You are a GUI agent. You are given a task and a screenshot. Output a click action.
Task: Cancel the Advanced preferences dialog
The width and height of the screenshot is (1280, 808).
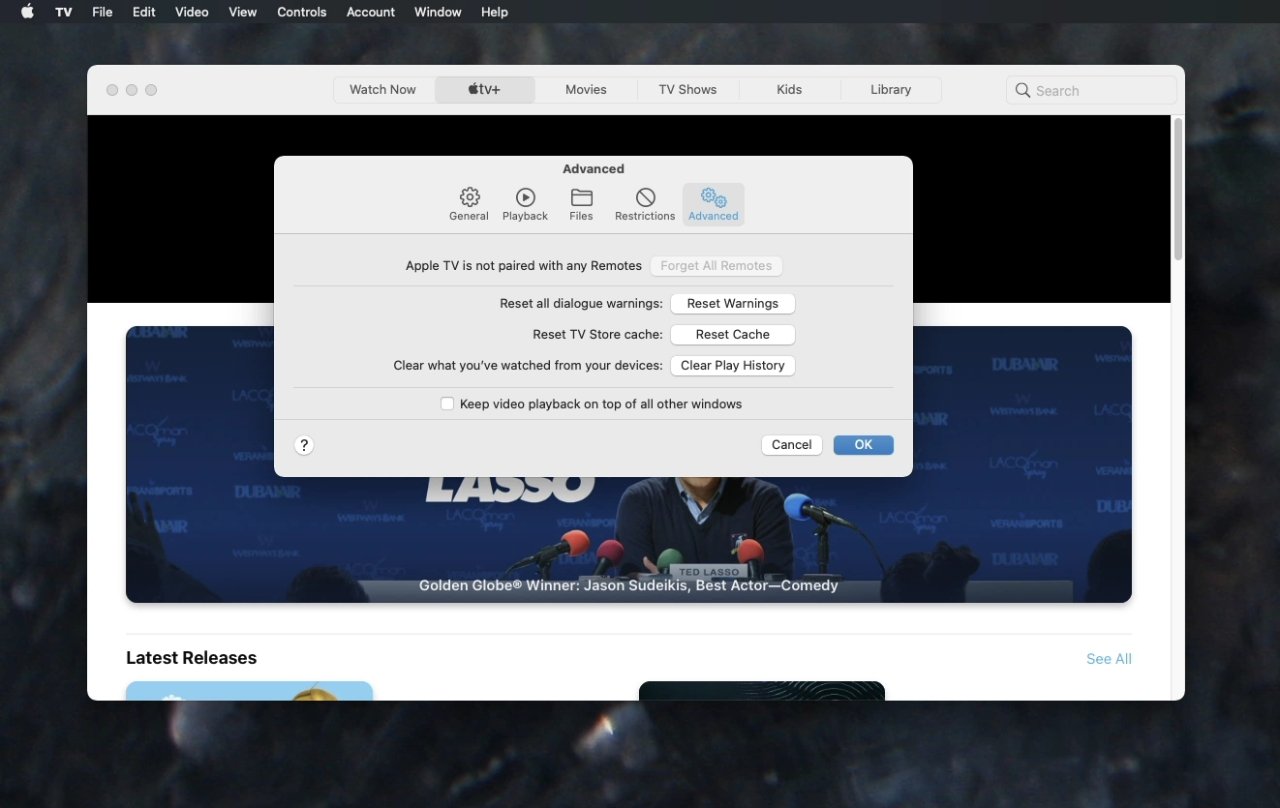pos(791,445)
